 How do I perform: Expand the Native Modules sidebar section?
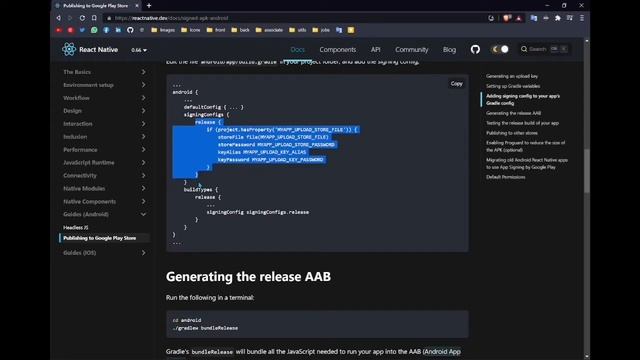click(x=104, y=188)
